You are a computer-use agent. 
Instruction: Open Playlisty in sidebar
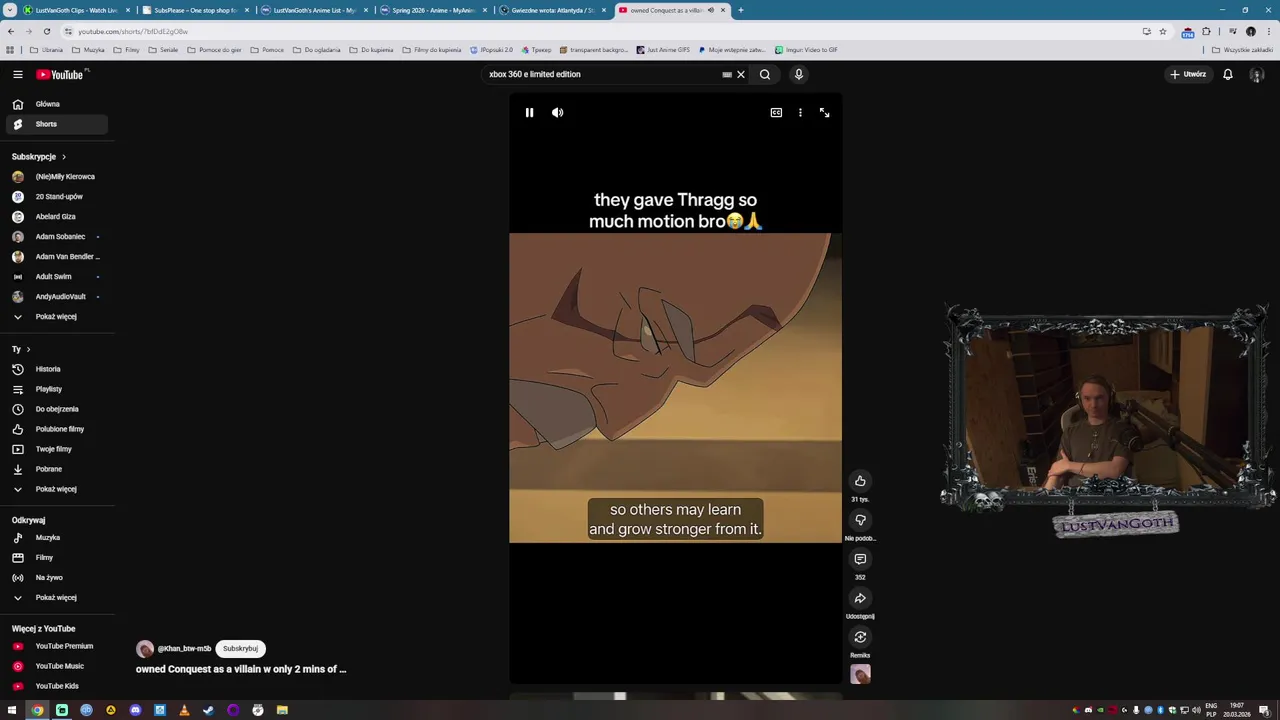(x=56, y=389)
